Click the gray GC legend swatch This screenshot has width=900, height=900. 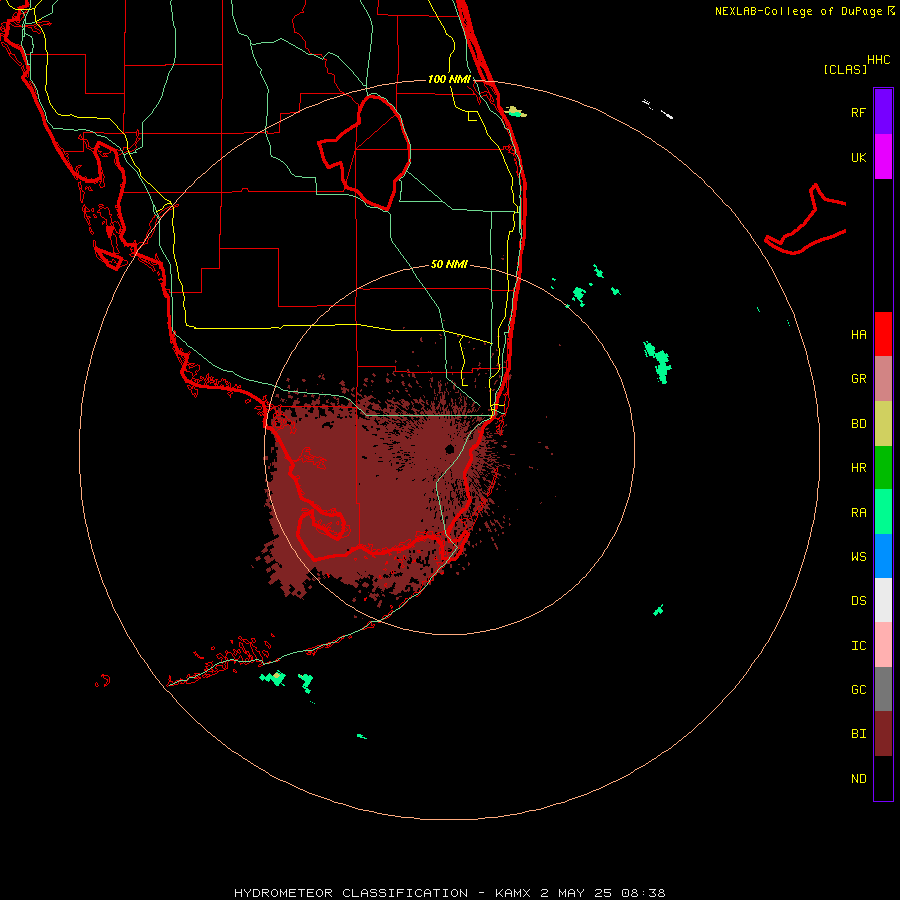point(883,689)
